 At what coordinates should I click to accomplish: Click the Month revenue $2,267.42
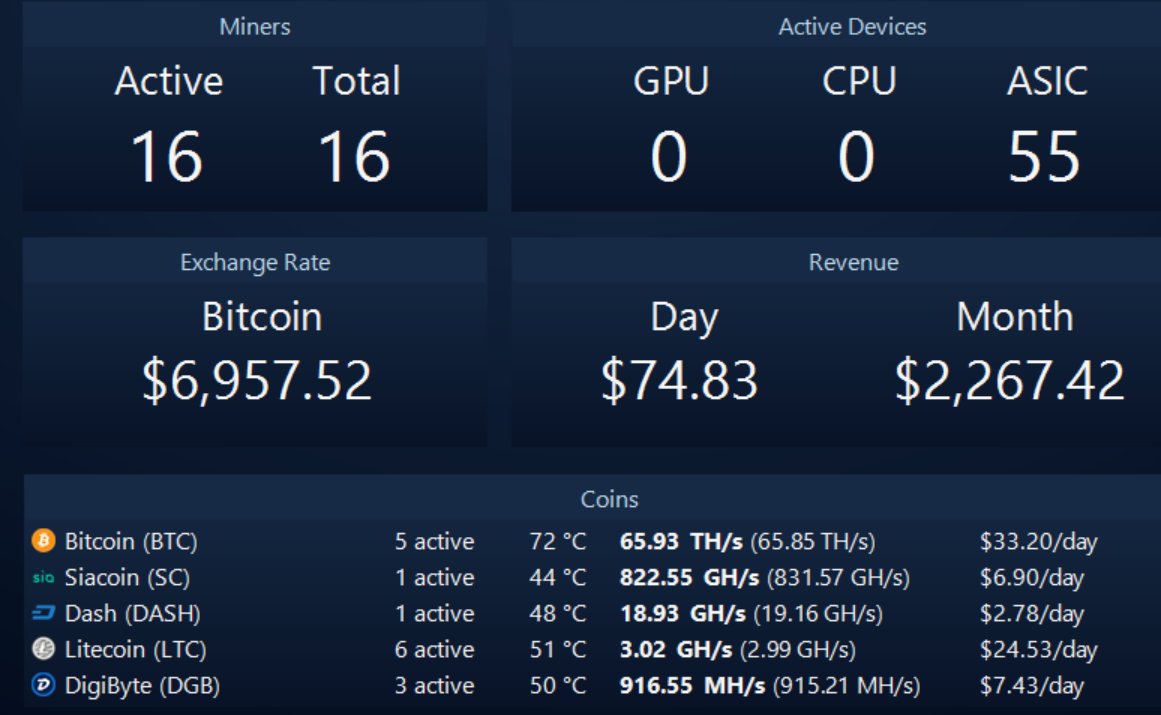1009,380
